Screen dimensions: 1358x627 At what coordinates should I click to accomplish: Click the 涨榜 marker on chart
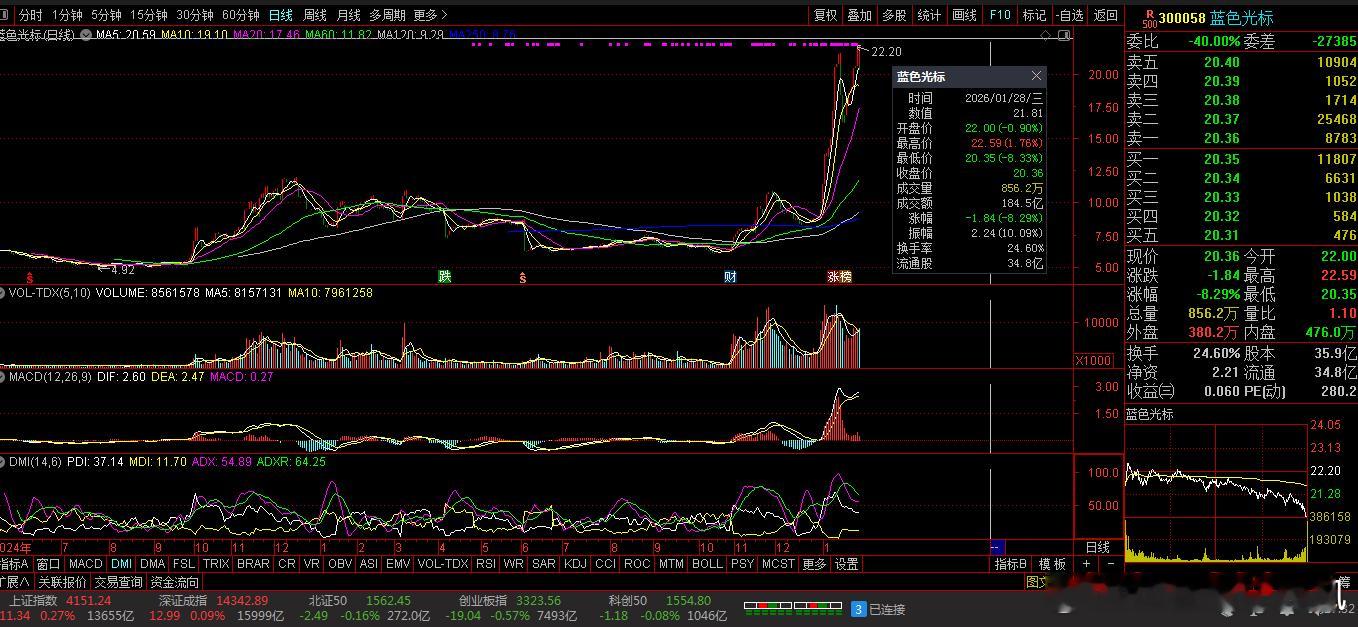click(839, 277)
